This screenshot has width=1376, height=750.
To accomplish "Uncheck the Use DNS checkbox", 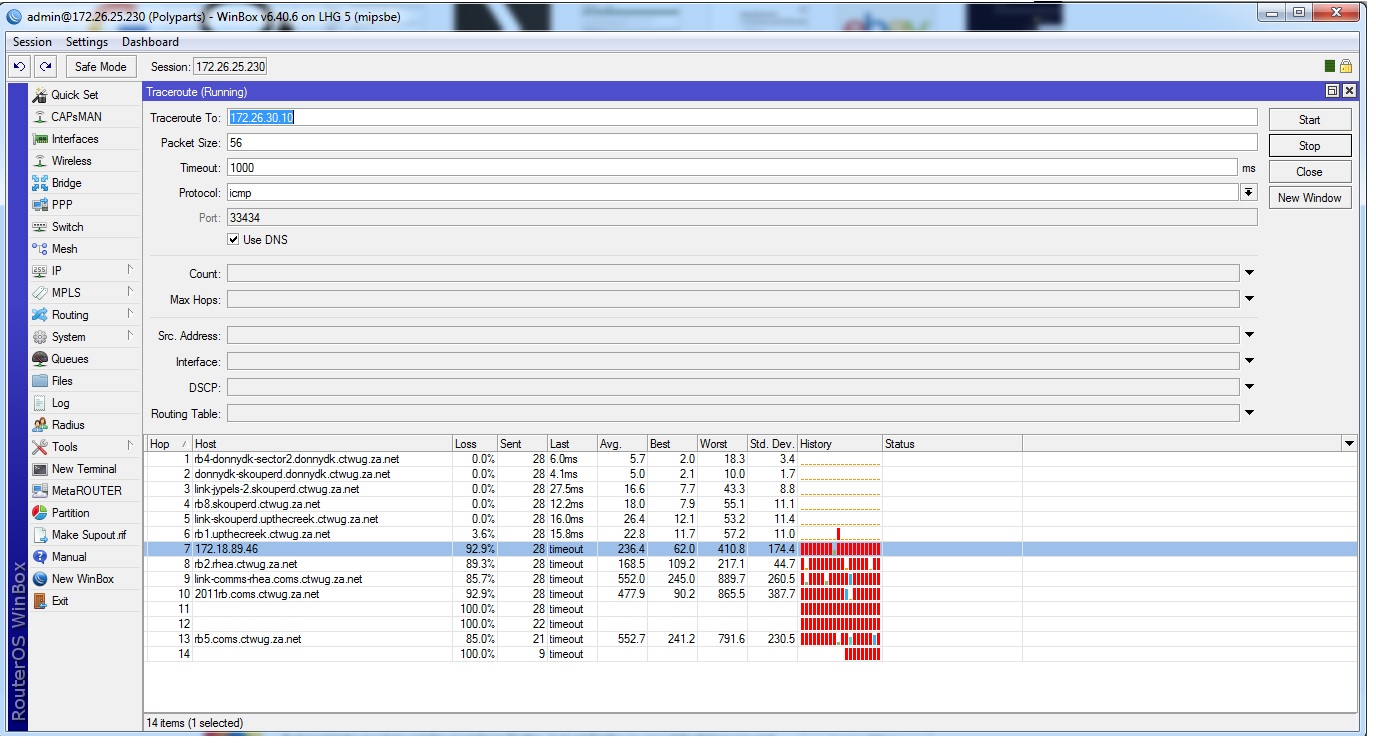I will (233, 240).
